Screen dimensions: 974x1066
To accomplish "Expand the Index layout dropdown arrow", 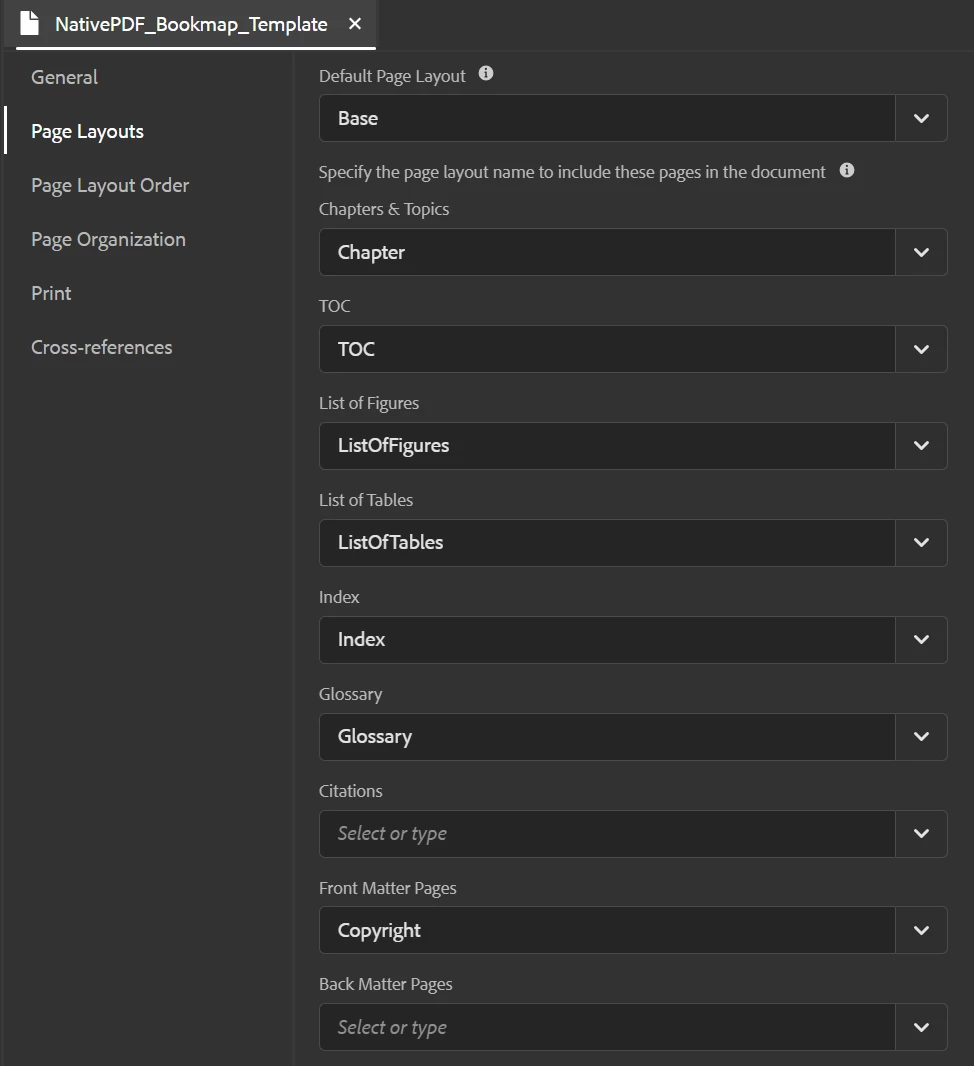I will tap(921, 640).
